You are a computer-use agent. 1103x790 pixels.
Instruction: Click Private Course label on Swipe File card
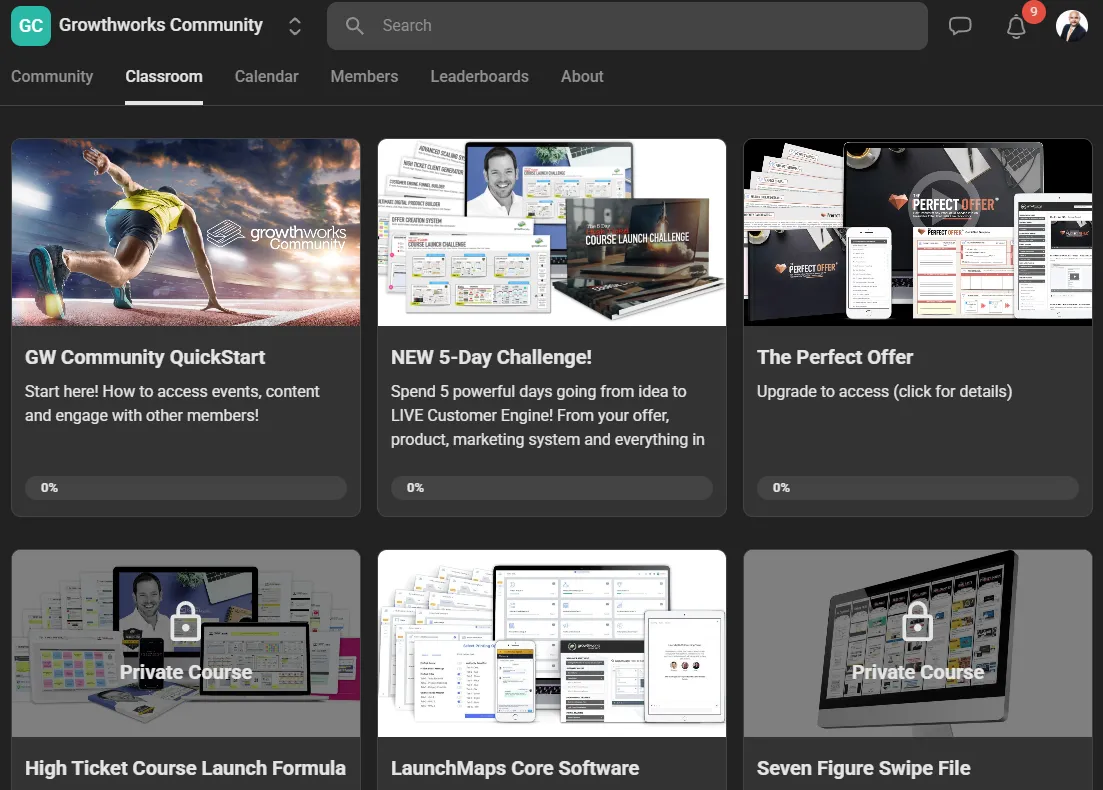coord(918,673)
